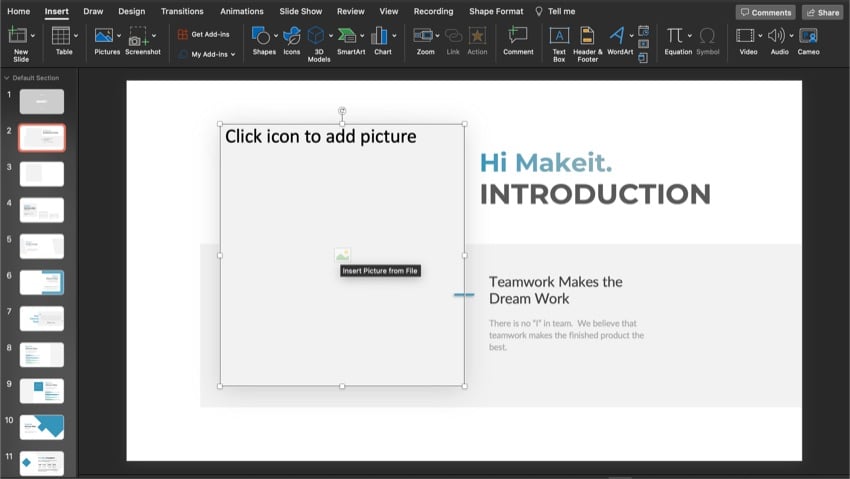This screenshot has height=479, width=850.
Task: Expand the Pictures dropdown arrow
Action: coord(119,36)
